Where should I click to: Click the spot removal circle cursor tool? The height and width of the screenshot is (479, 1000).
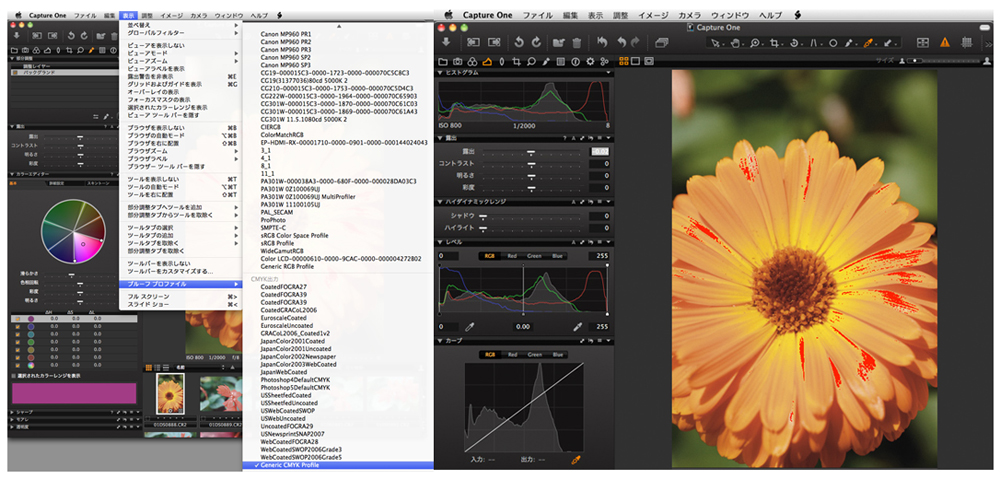(x=832, y=43)
